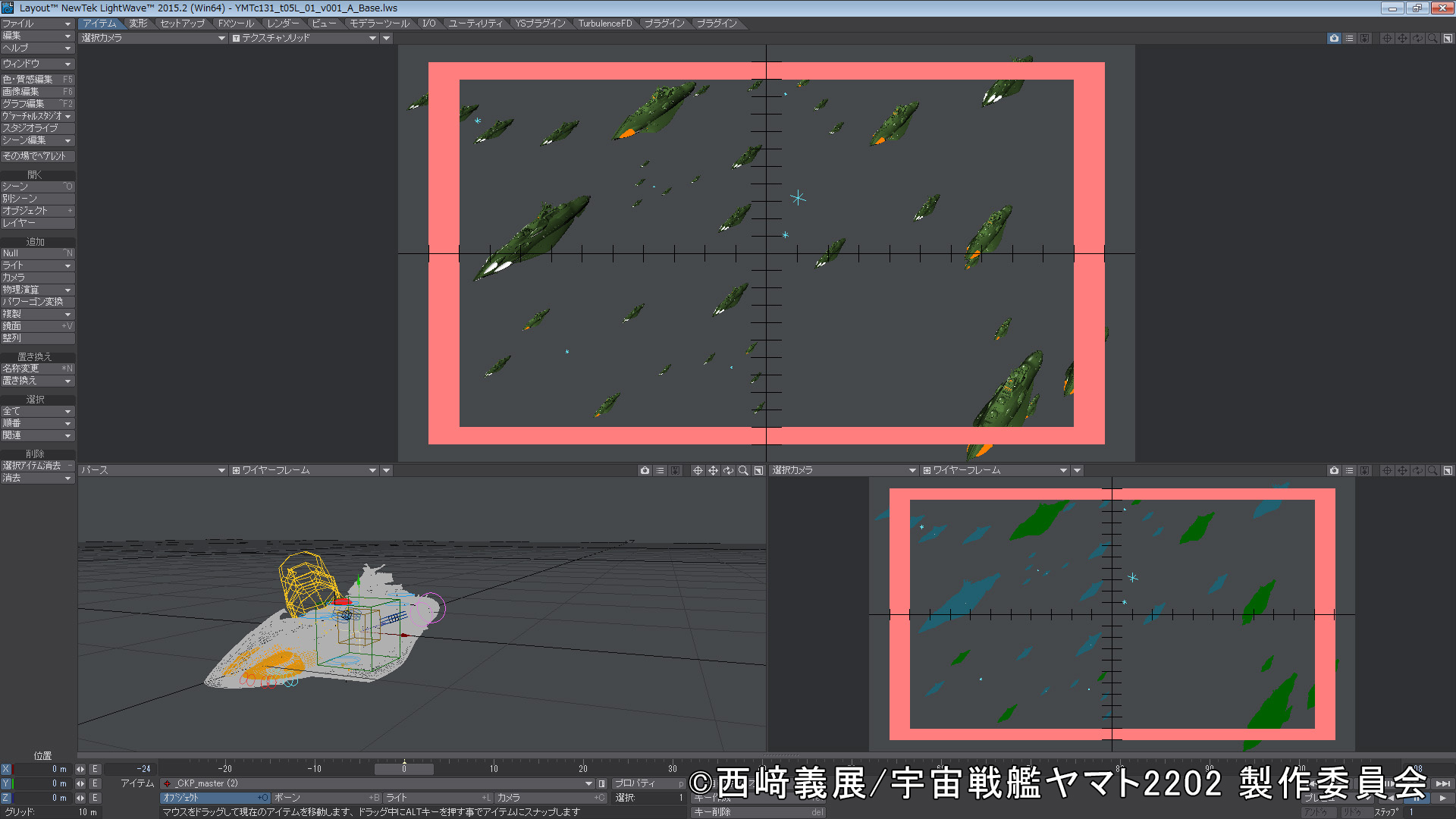Click the Y position arrows stepper icon
Screen dimensions: 1456x819
[x=80, y=783]
